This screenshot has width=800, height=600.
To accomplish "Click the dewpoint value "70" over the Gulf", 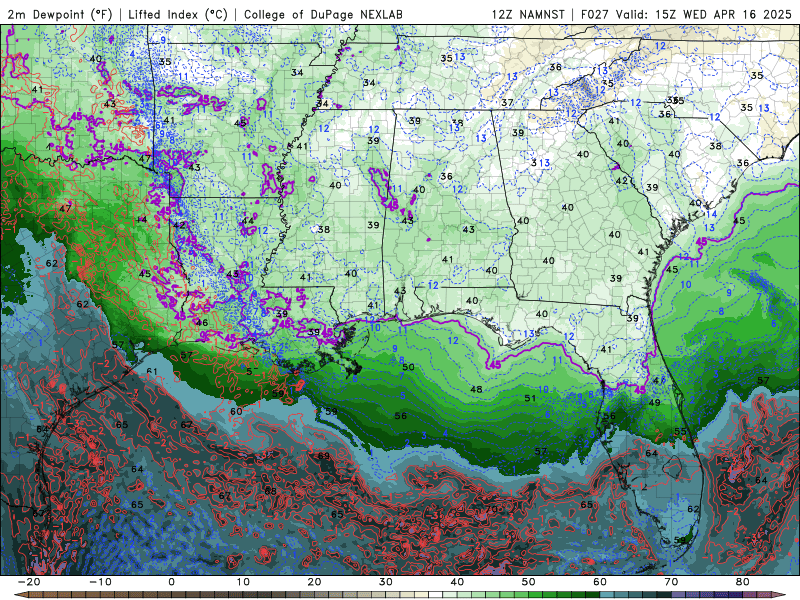I will 491,509.
